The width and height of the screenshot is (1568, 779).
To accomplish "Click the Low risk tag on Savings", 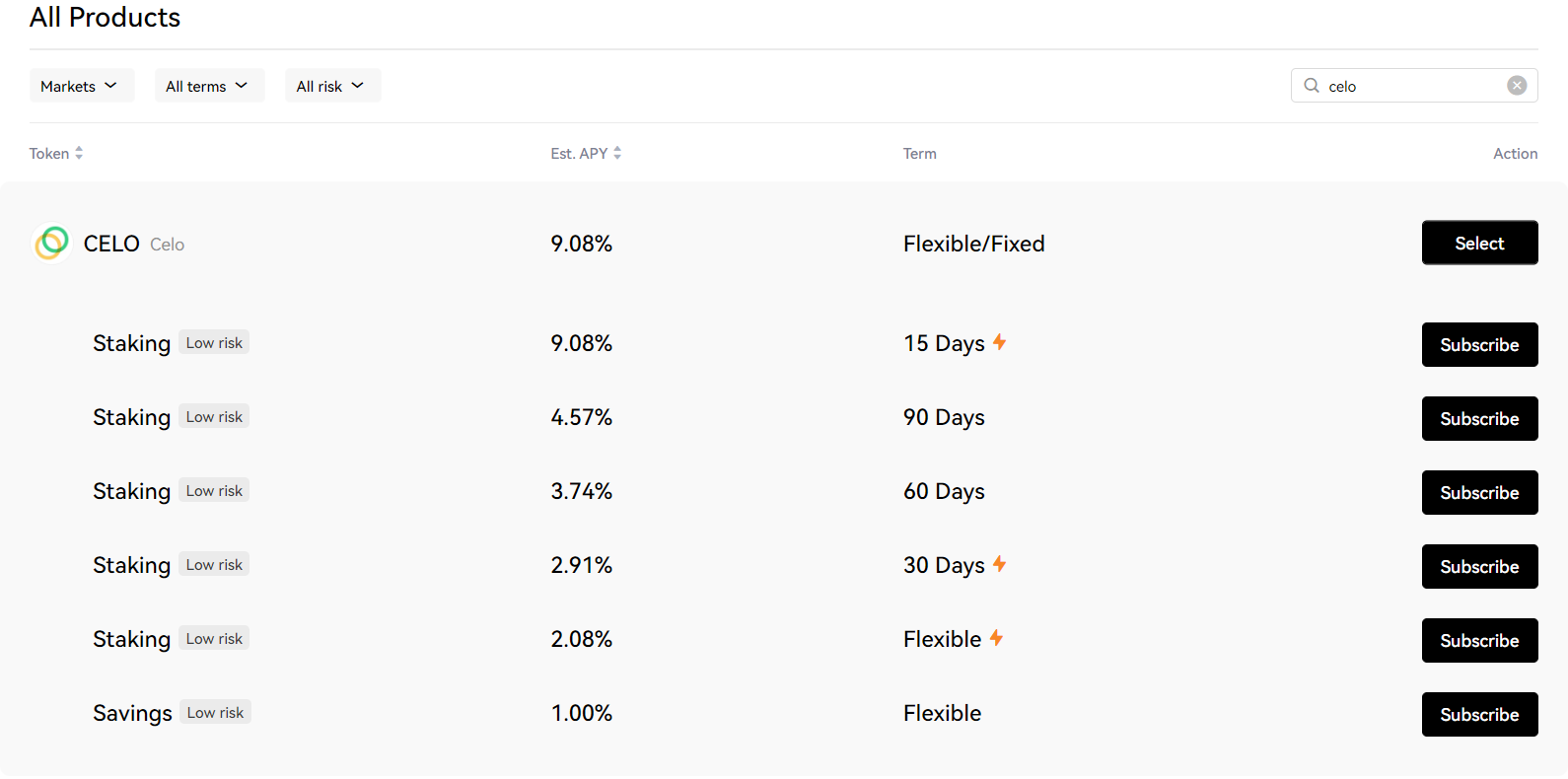I will click(x=215, y=712).
